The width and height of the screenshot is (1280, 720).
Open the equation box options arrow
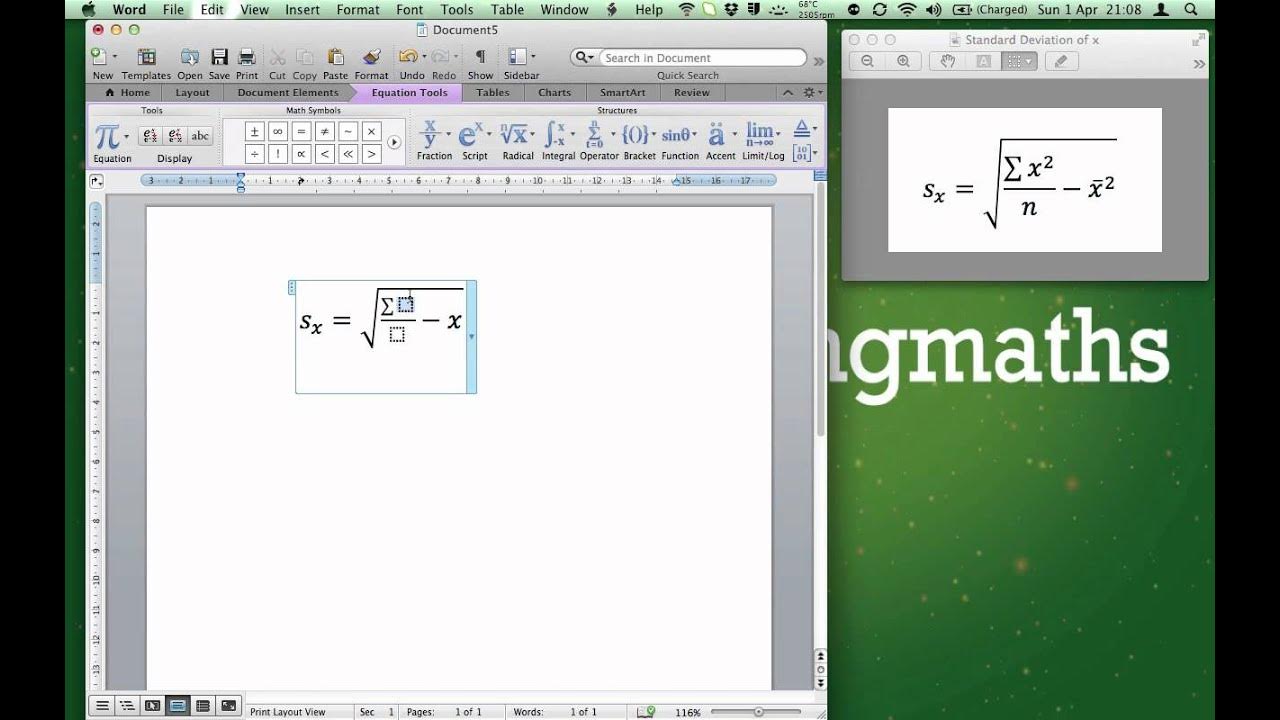click(472, 337)
